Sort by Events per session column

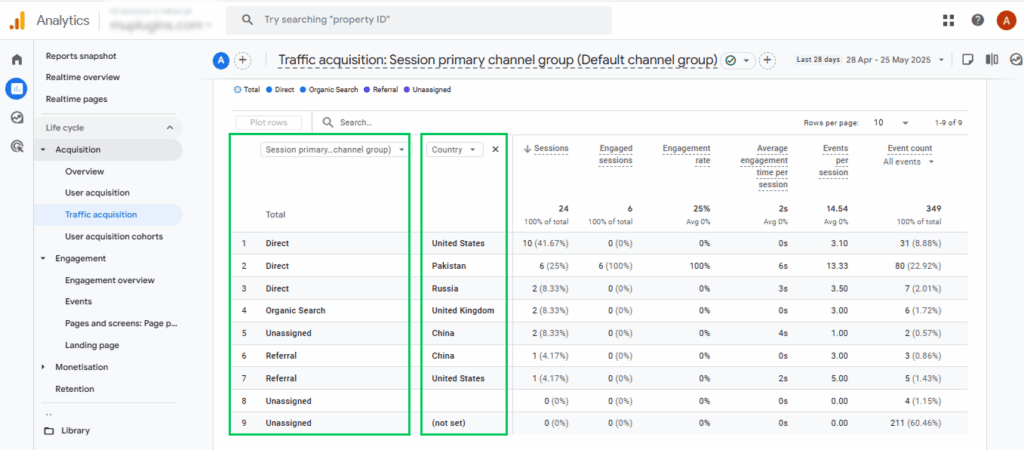[x=835, y=161]
